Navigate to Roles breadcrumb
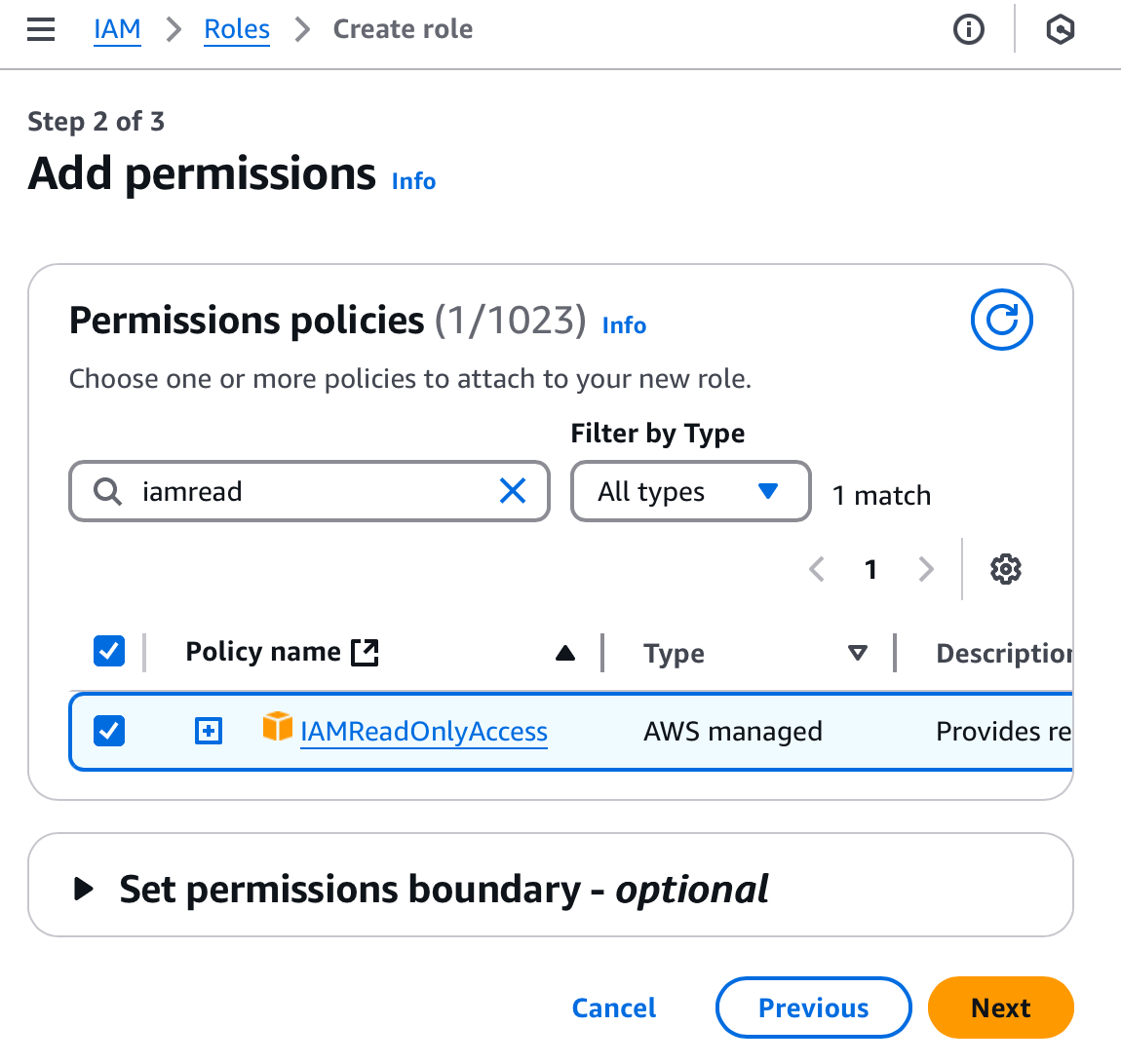The width and height of the screenshot is (1121, 1064). (x=237, y=30)
